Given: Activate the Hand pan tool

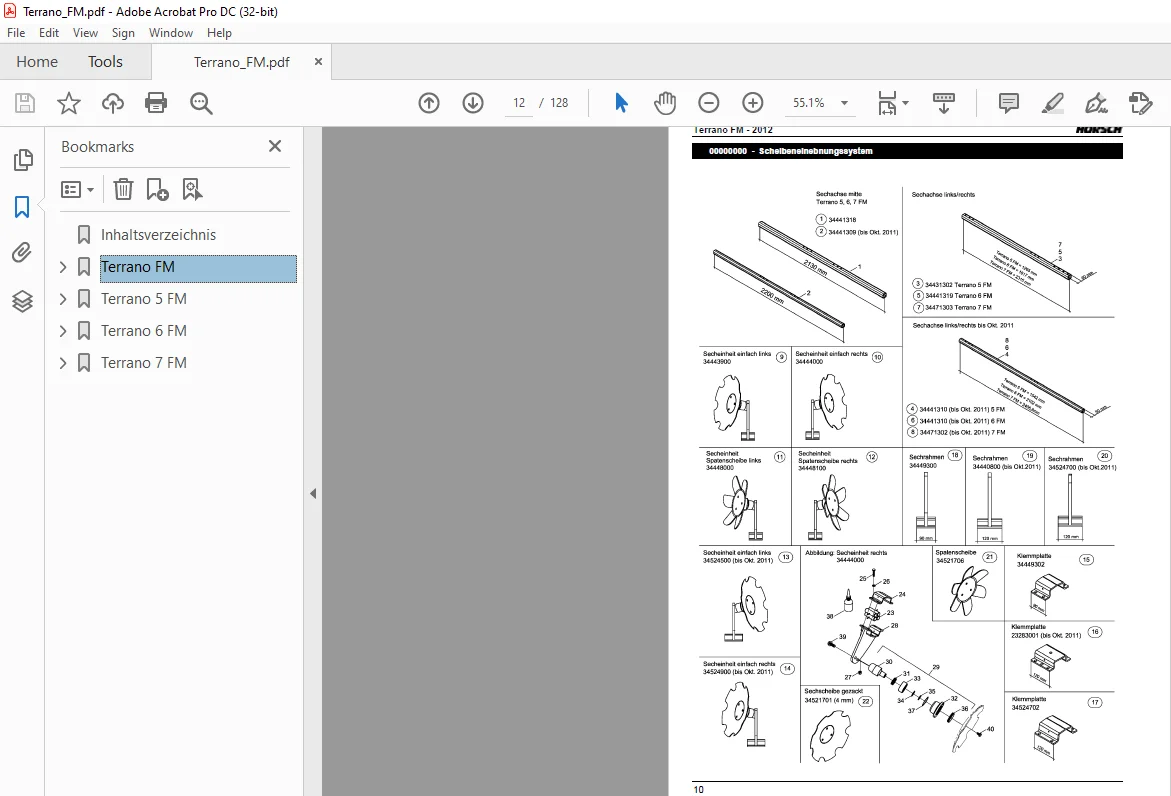Looking at the screenshot, I should point(665,103).
